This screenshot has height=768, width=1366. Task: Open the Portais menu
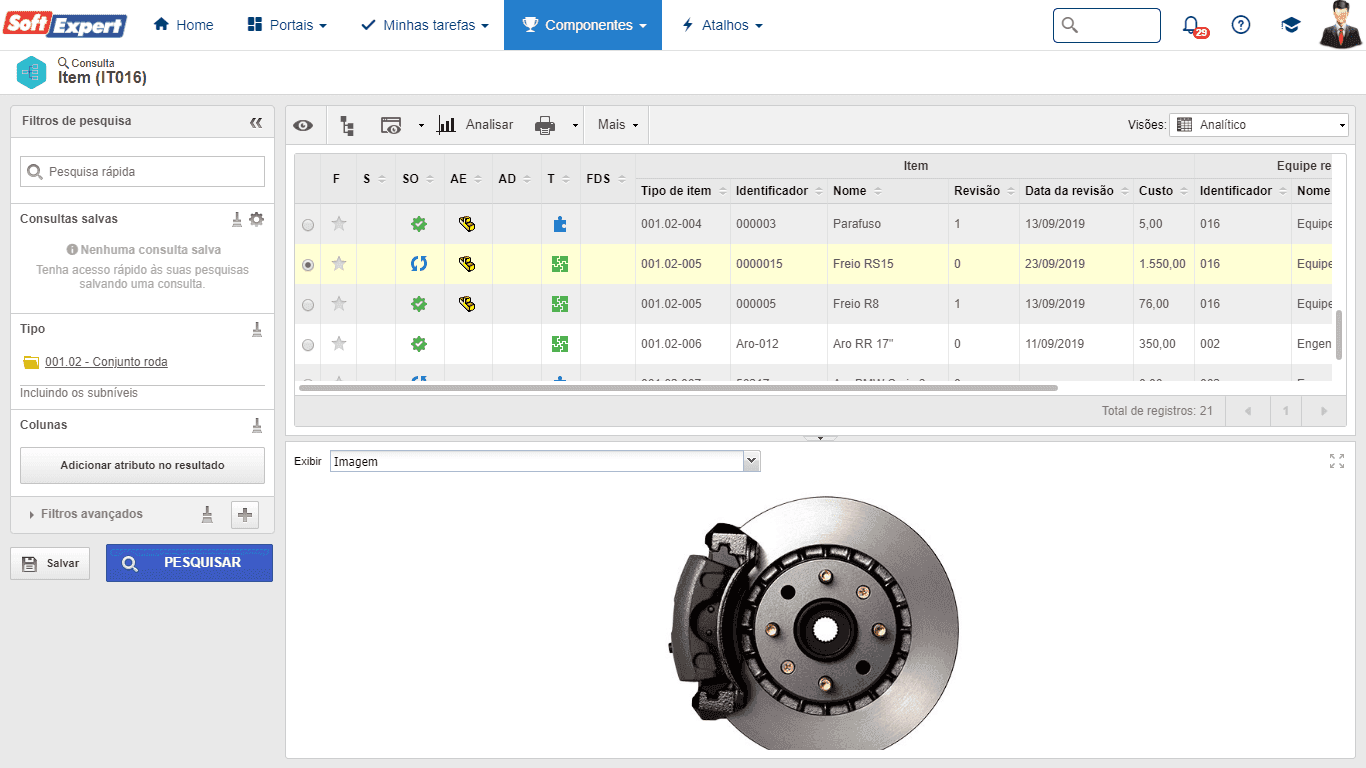point(287,25)
